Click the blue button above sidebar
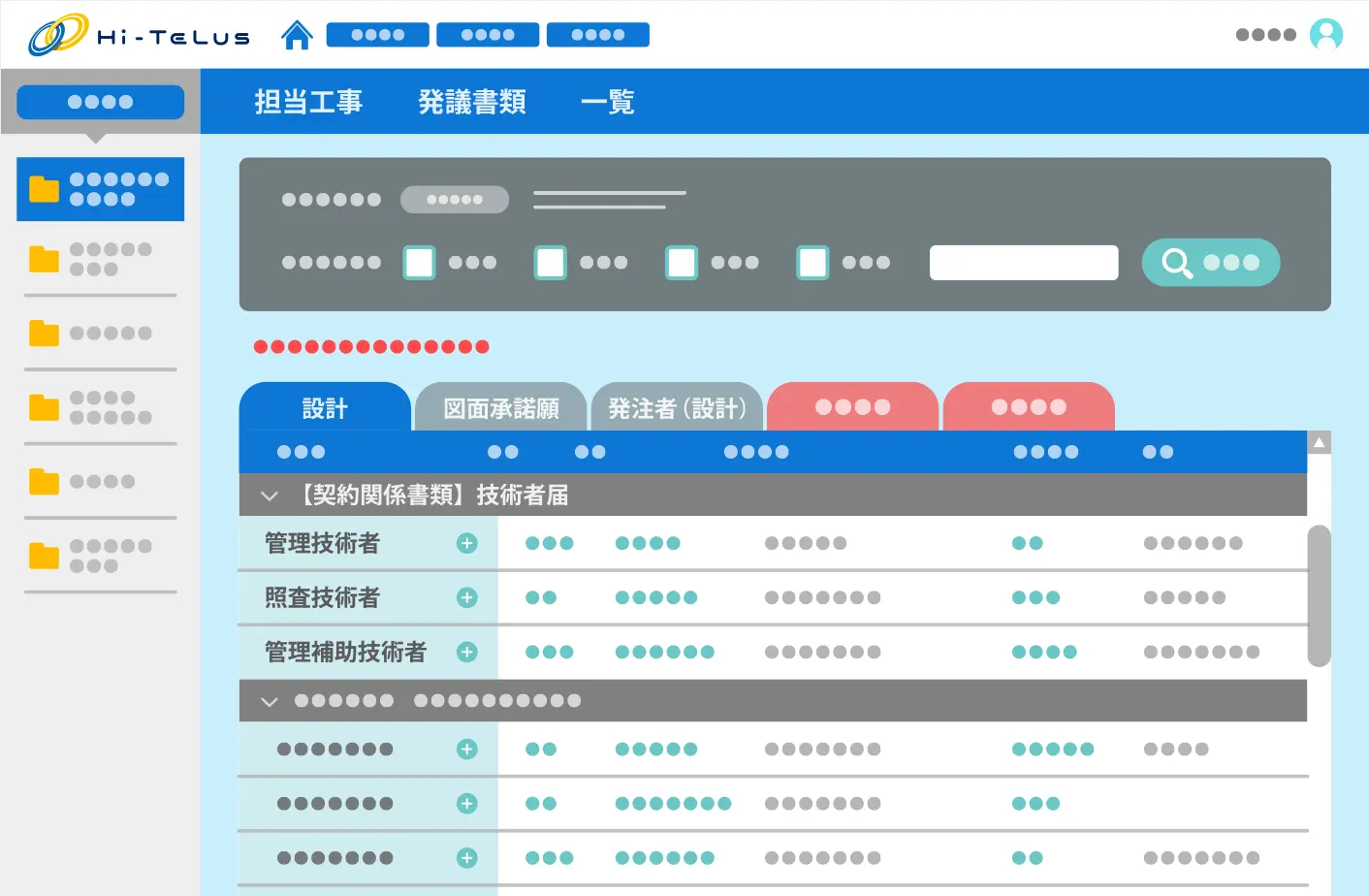Viewport: 1369px width, 896px height. (x=101, y=102)
